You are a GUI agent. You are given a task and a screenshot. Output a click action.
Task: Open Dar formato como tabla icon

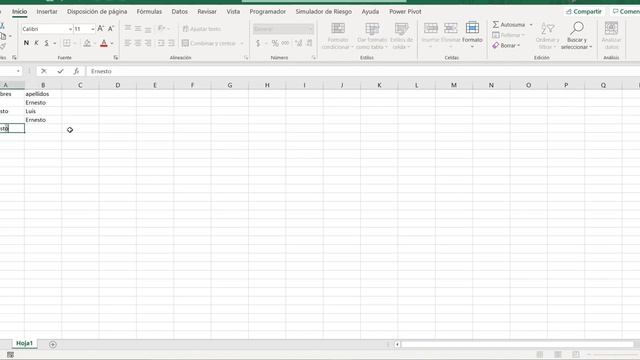click(x=372, y=36)
